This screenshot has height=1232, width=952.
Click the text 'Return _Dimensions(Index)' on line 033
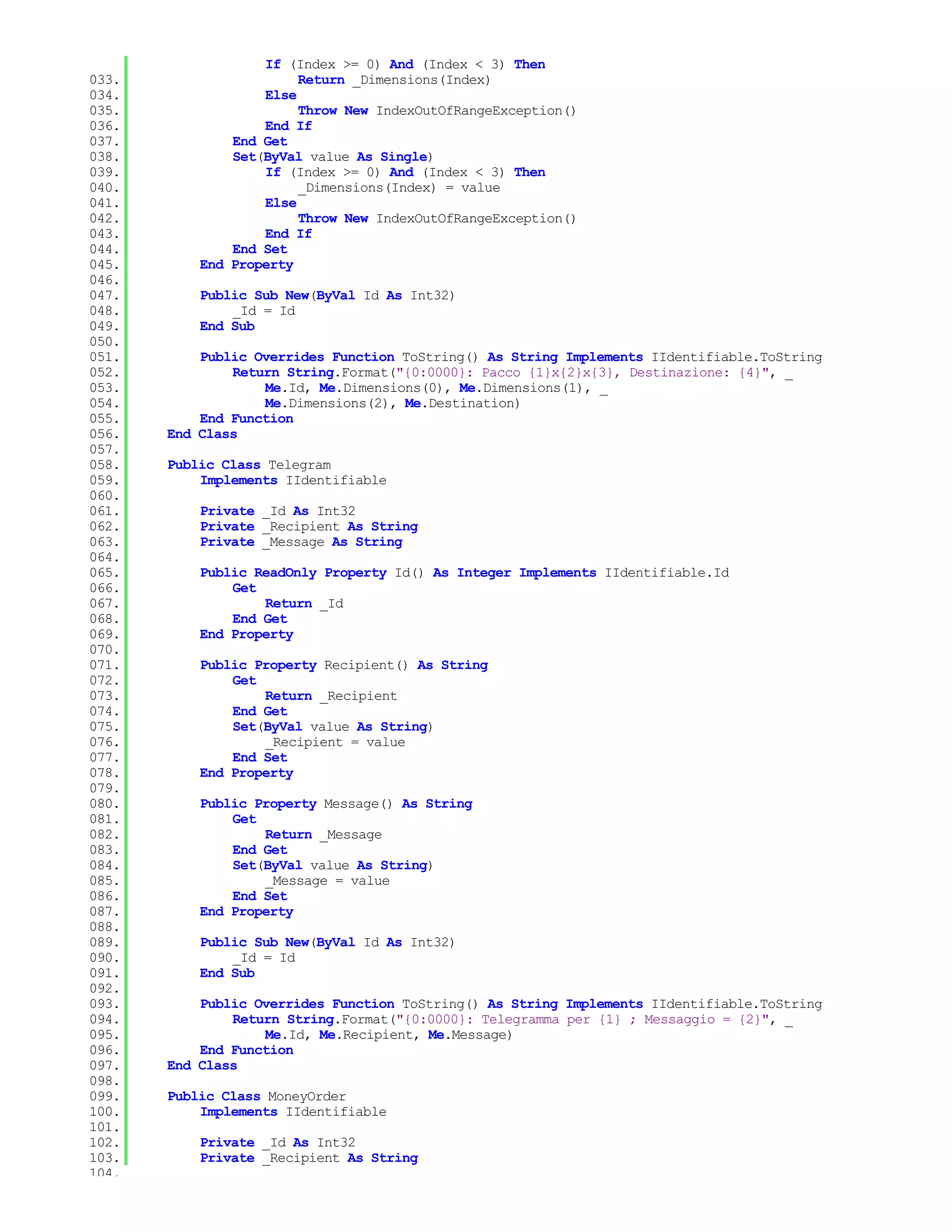point(394,80)
